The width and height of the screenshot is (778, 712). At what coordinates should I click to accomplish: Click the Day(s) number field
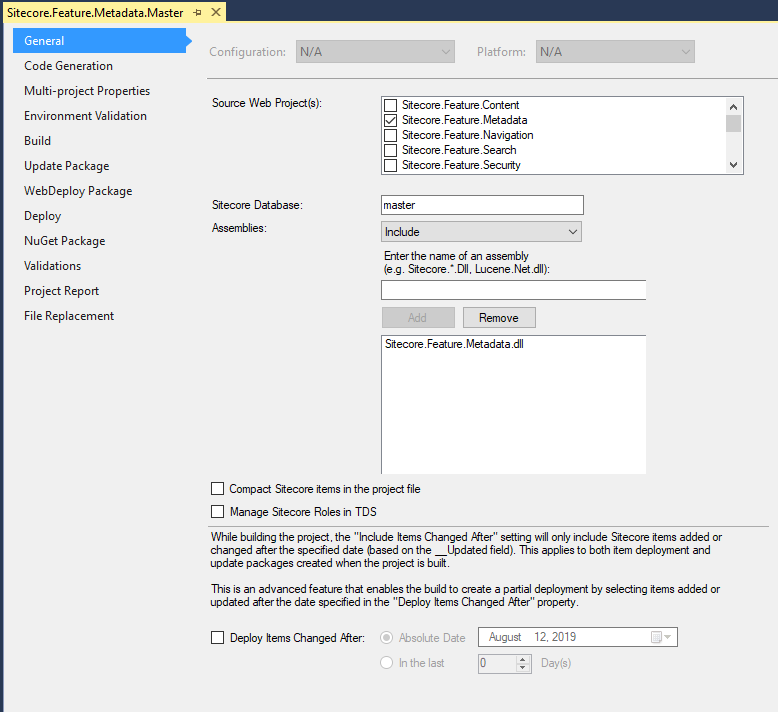point(497,663)
